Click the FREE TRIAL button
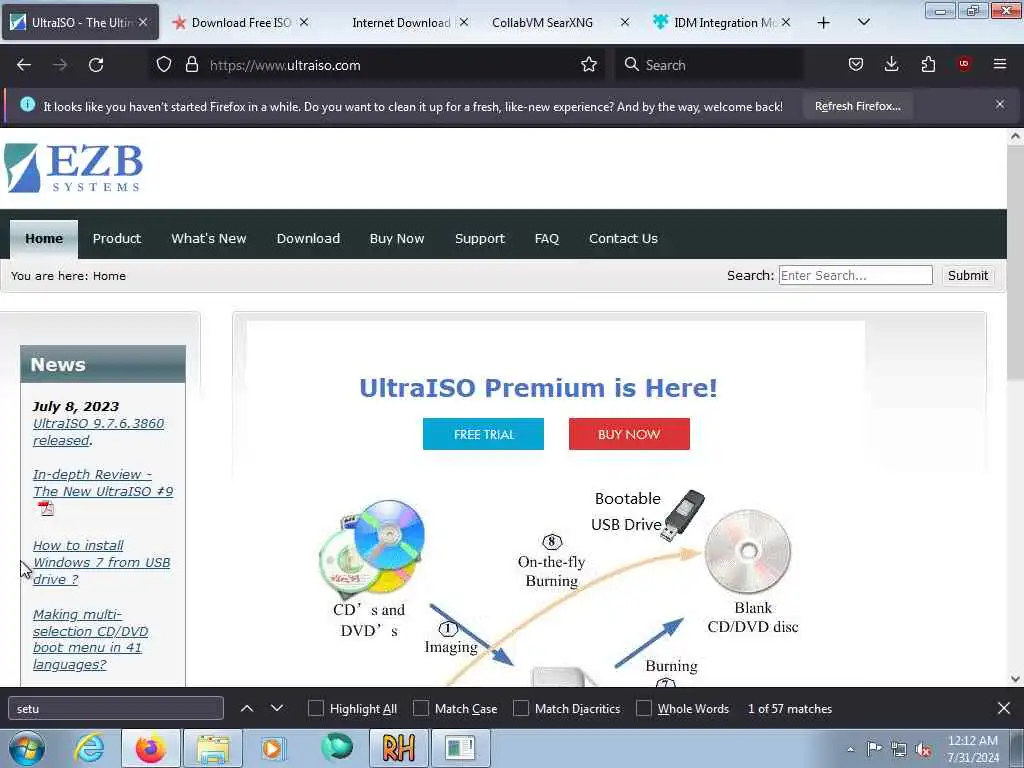Screen dimensions: 1024x768 [x=483, y=434]
